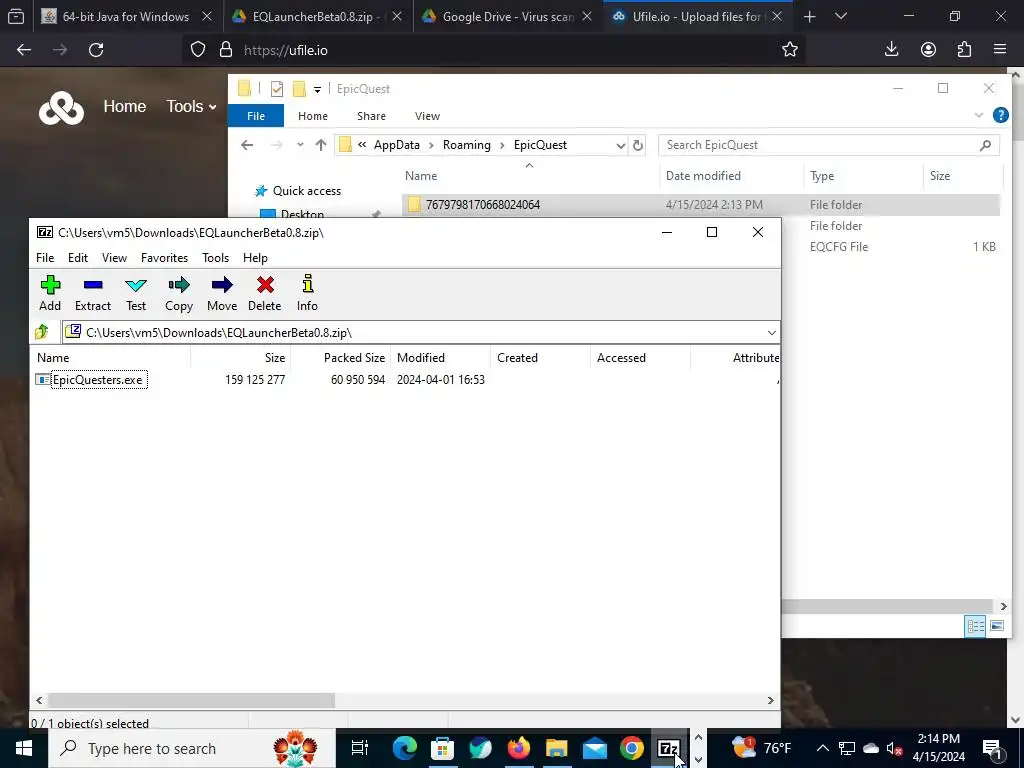
Task: Open Firefox application hamburger menu
Action: click(1000, 50)
